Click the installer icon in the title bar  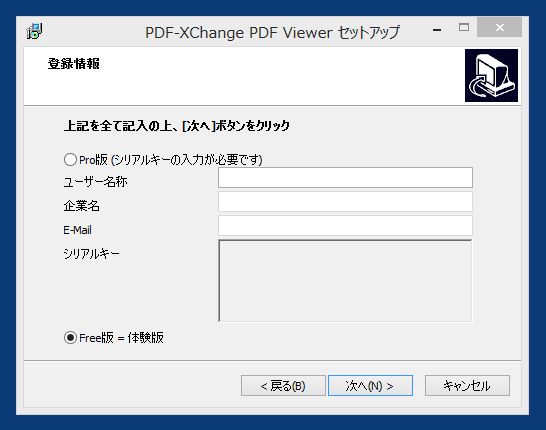35,31
